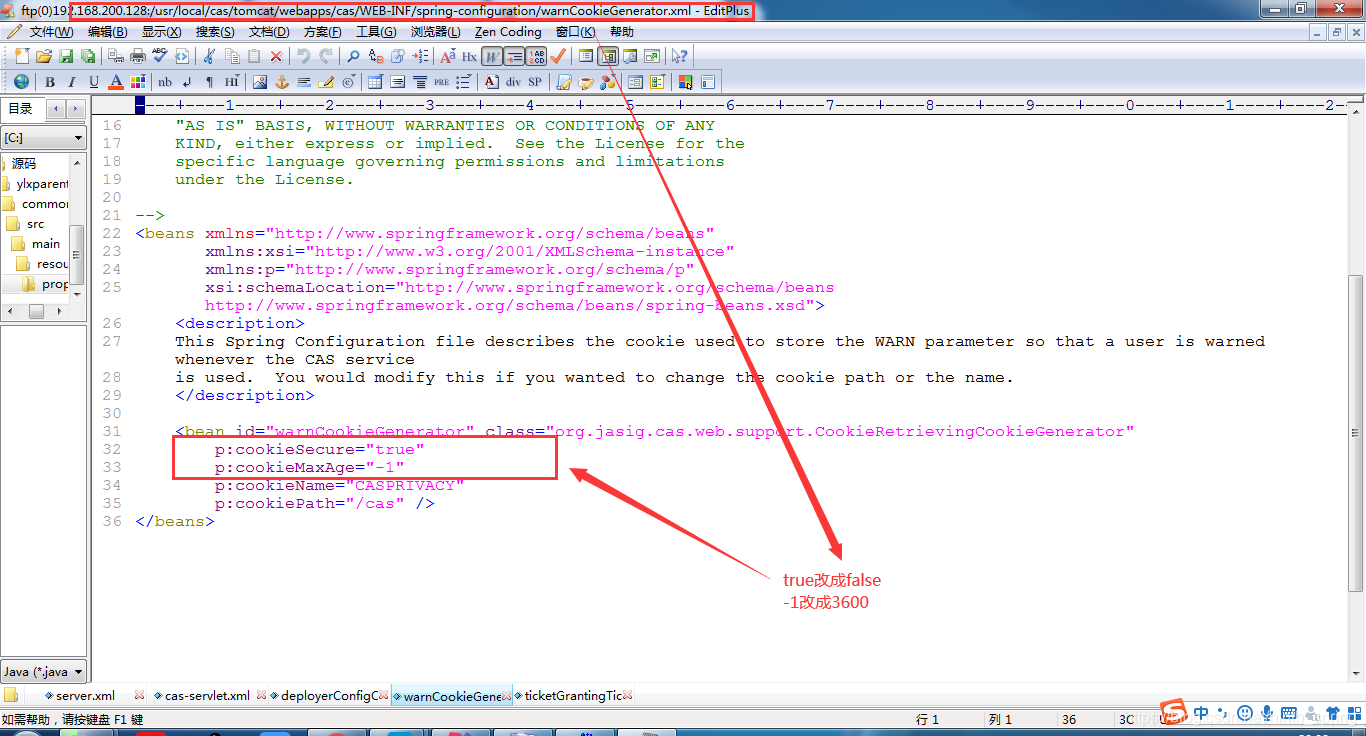Switch to the server.xml document tab
1366x736 pixels.
tap(85, 695)
